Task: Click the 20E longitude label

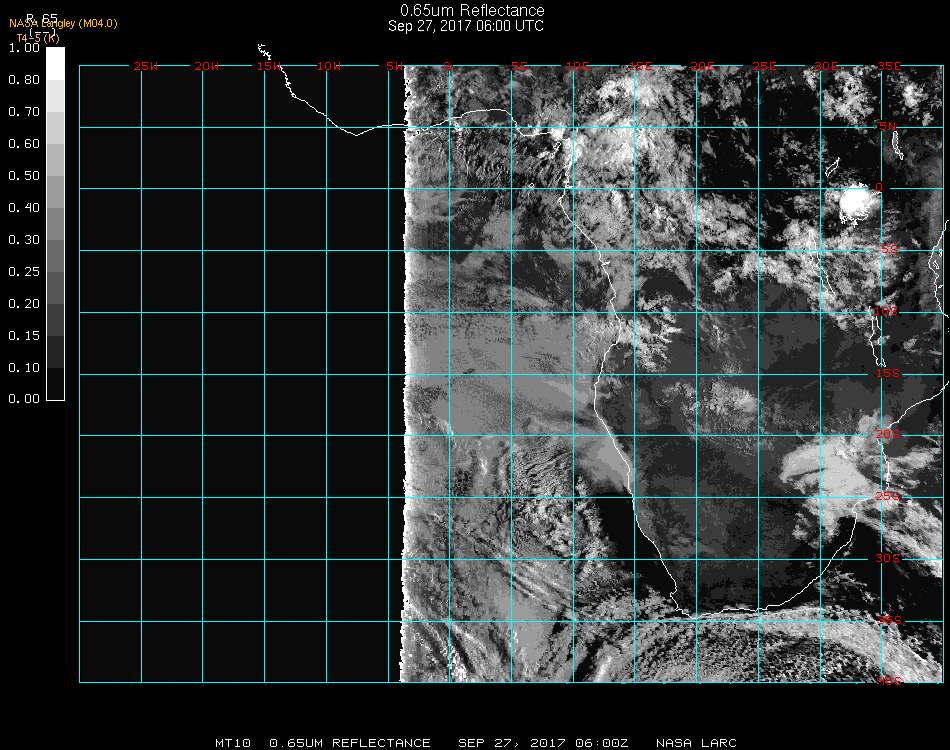Action: (x=703, y=66)
